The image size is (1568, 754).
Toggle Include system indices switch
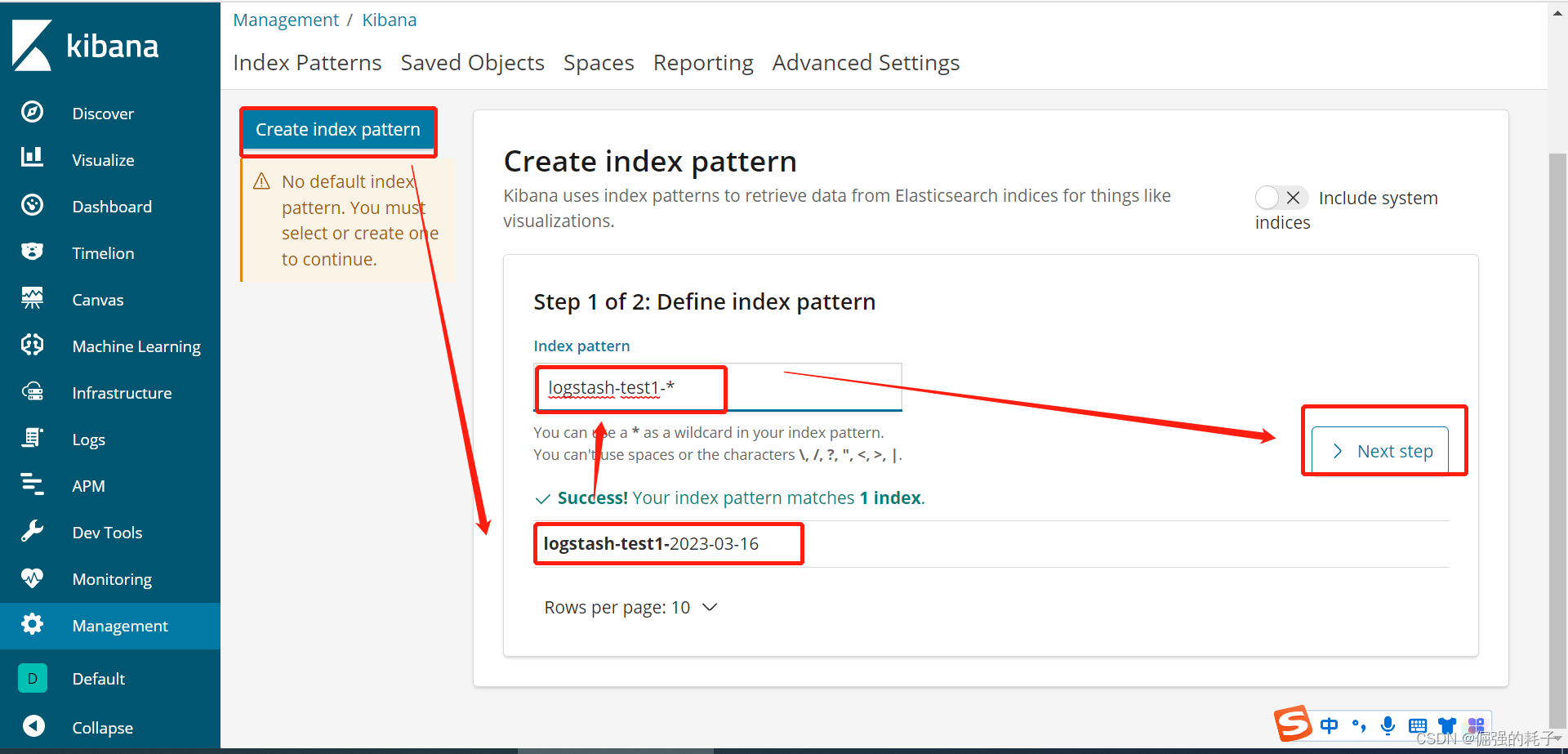click(1281, 198)
